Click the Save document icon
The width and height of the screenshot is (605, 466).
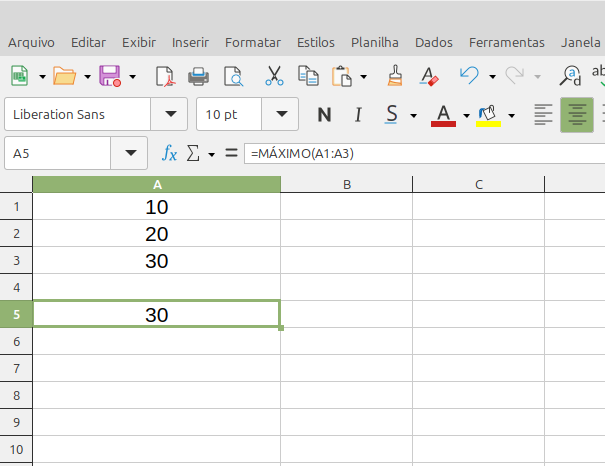(108, 76)
